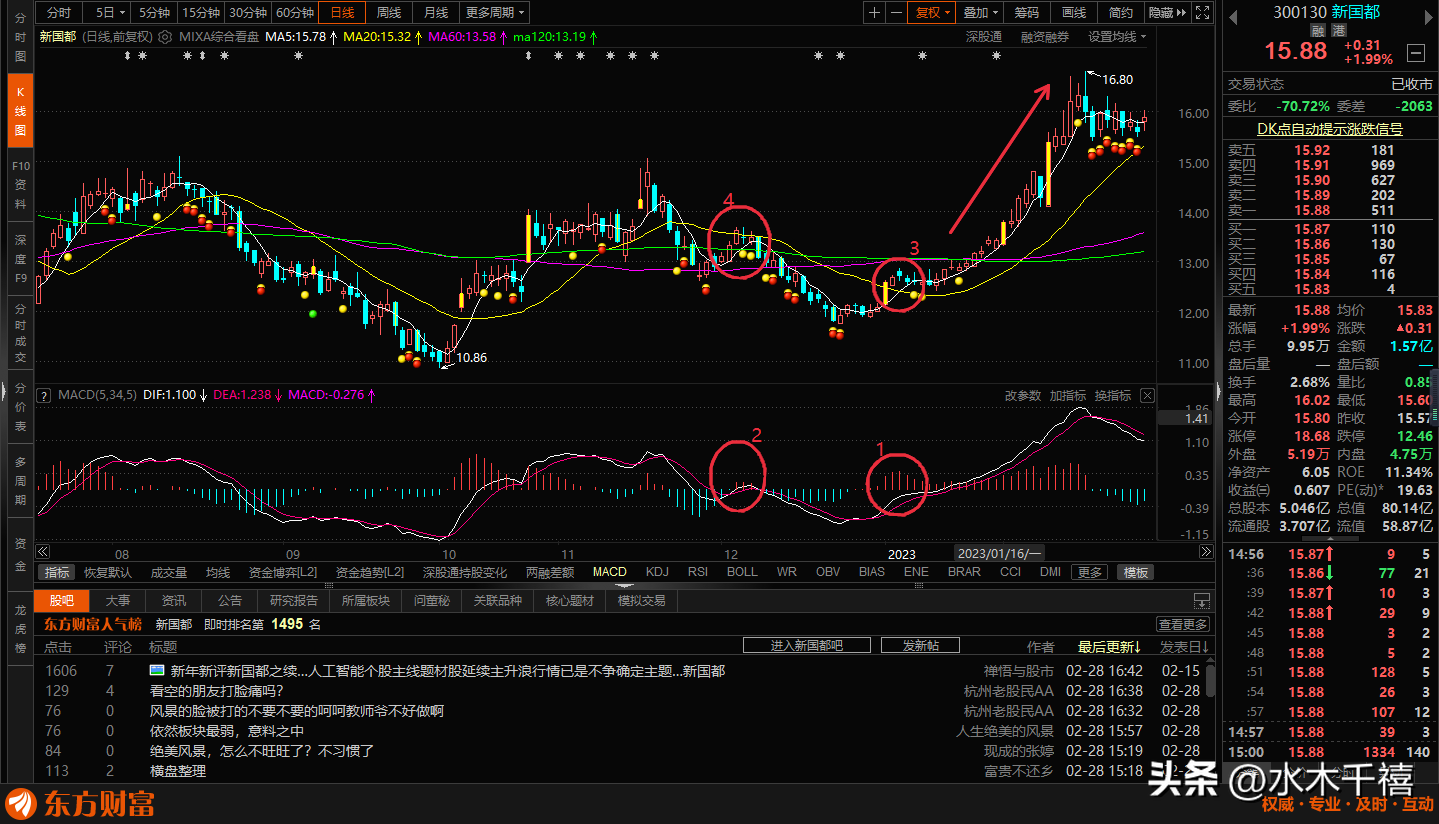Toggle fullscreen chart icon

[x=1203, y=13]
